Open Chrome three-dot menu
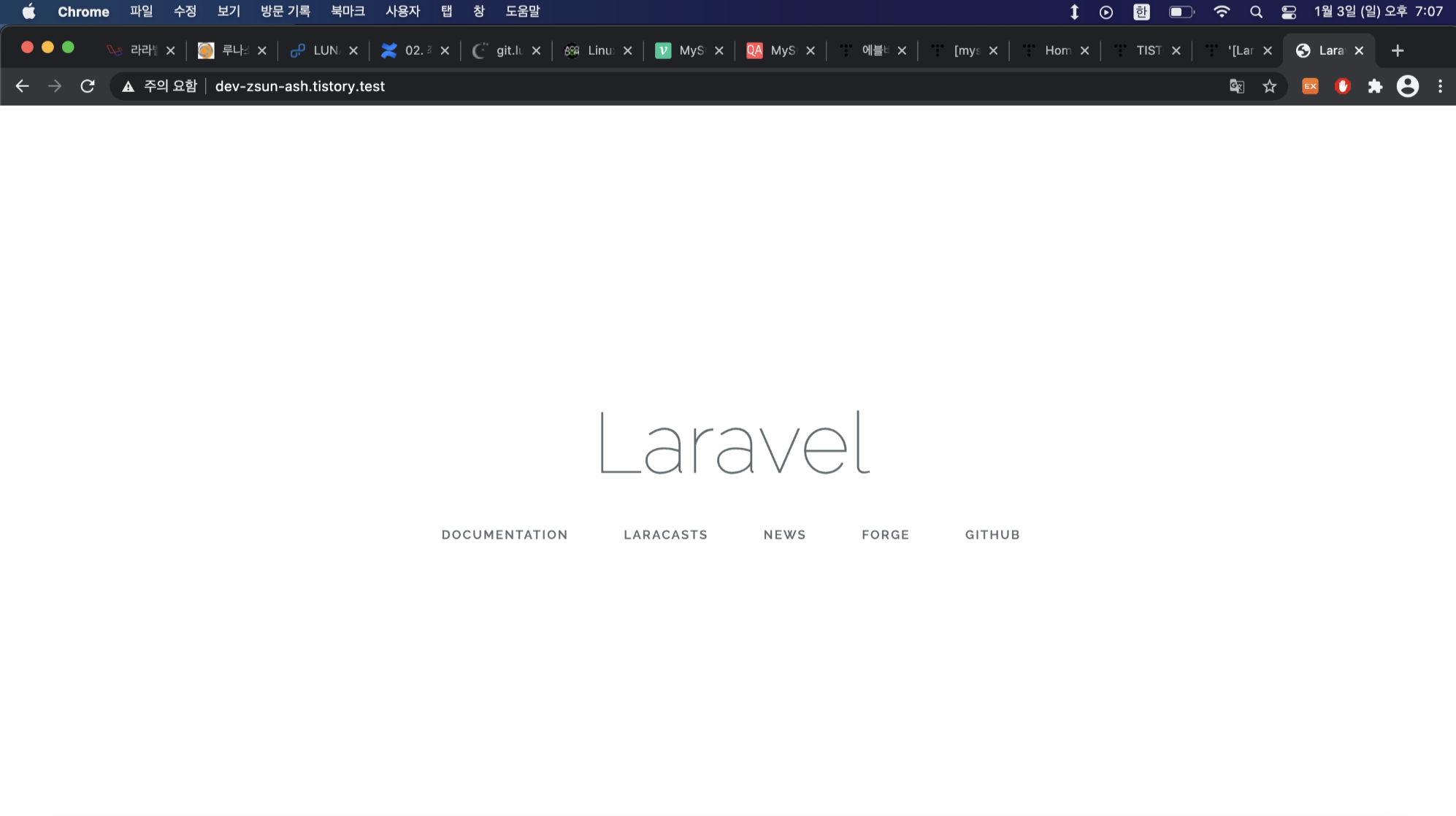 tap(1440, 86)
